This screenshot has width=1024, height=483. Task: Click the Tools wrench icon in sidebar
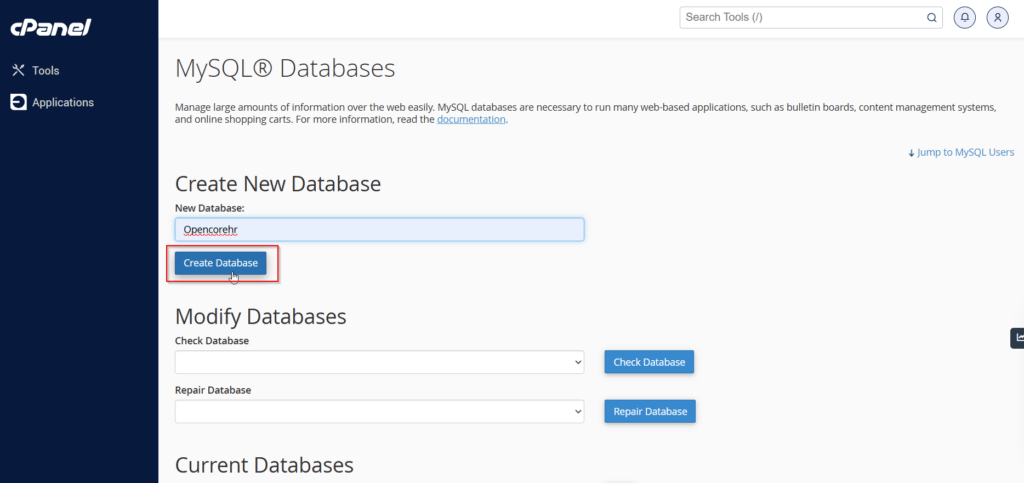tap(18, 70)
